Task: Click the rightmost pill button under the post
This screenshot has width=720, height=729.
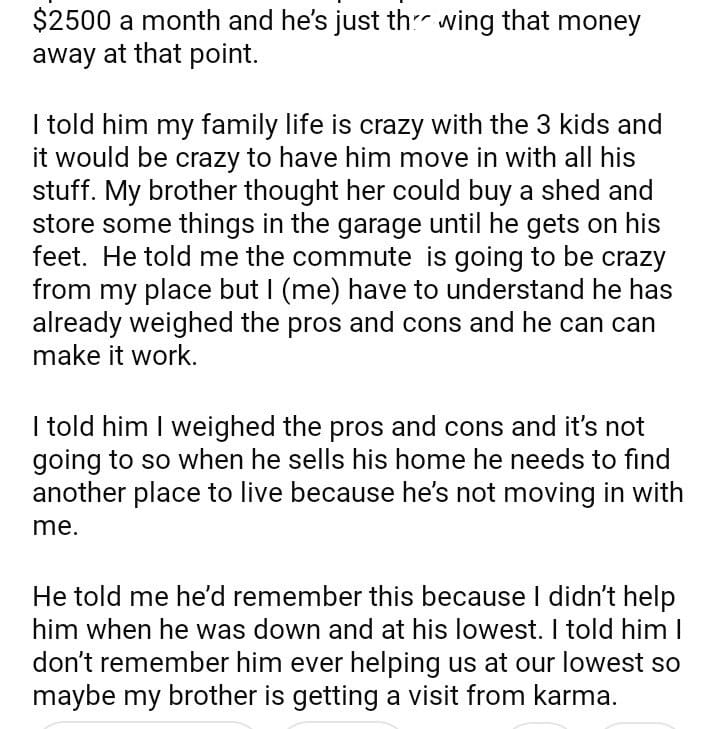Action: pos(641,724)
